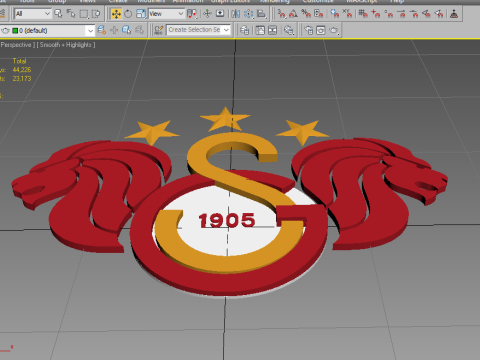Toggle Percent Snap
Viewport: 480px width, 360px height.
(x=306, y=14)
